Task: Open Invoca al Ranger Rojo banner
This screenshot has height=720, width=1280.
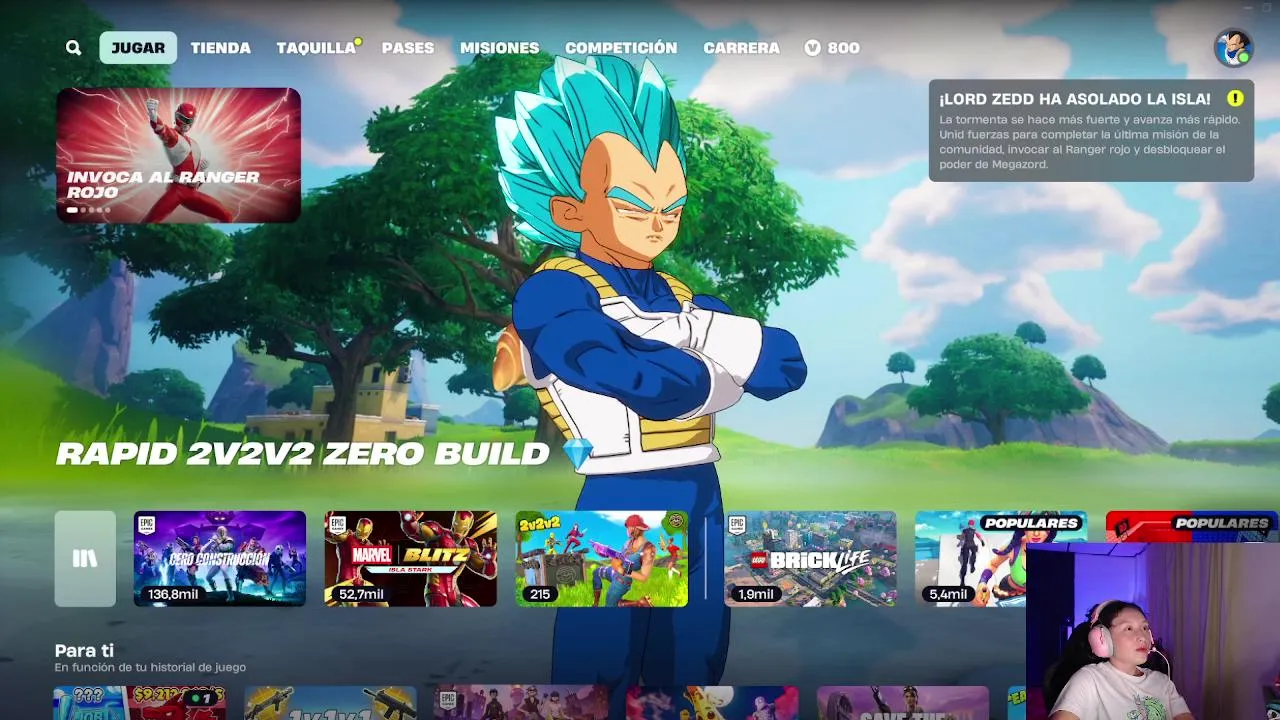Action: click(x=178, y=155)
